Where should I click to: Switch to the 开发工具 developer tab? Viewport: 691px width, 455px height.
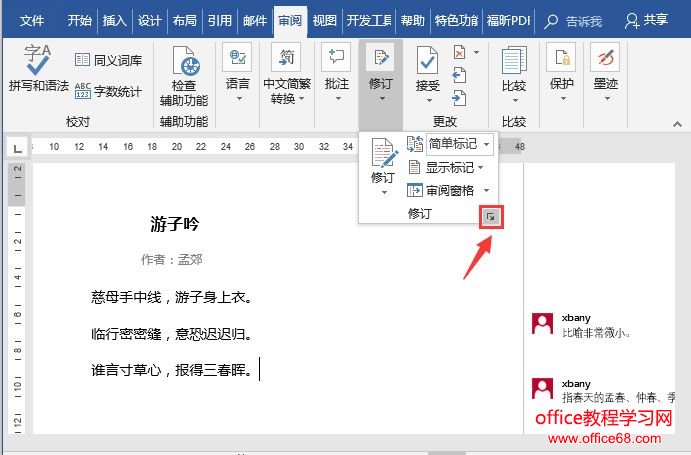click(x=368, y=20)
